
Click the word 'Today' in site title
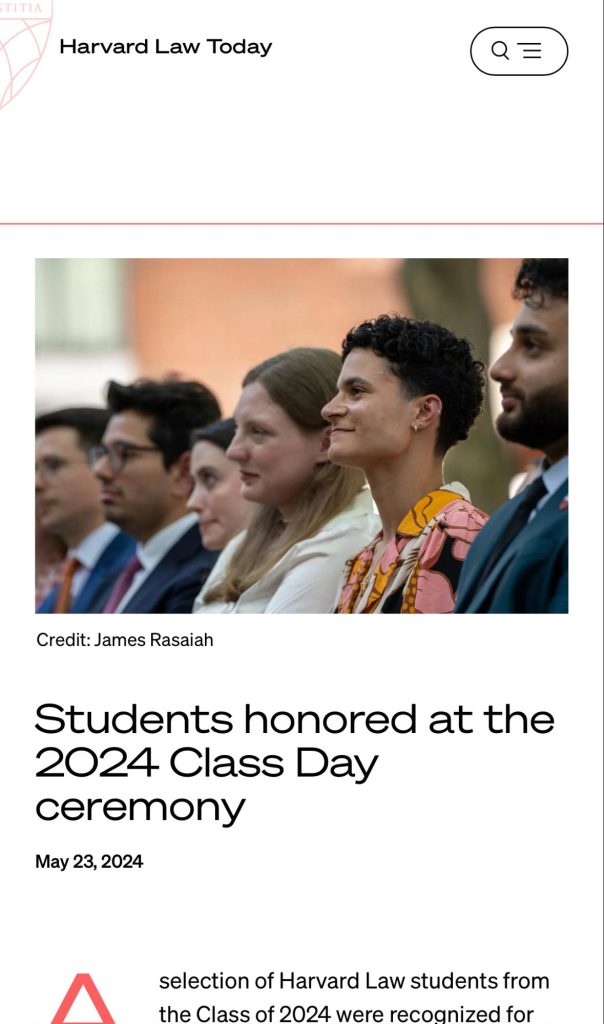click(x=239, y=48)
